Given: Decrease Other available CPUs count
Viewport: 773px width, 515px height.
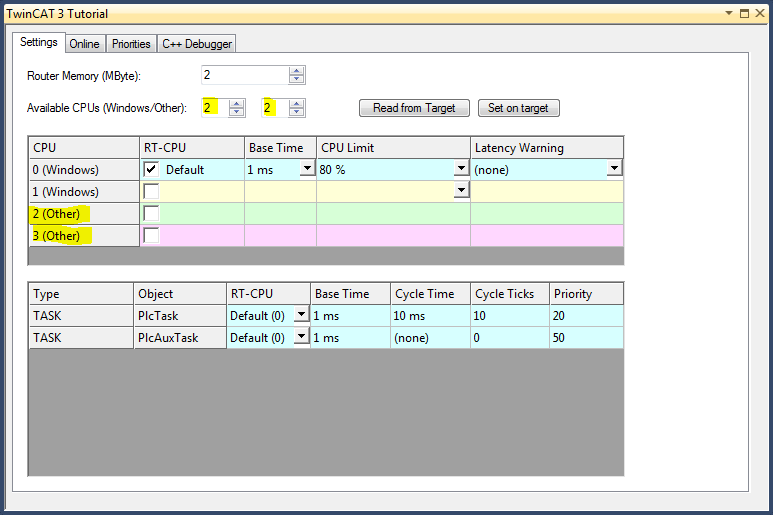Looking at the screenshot, I should pos(296,112).
